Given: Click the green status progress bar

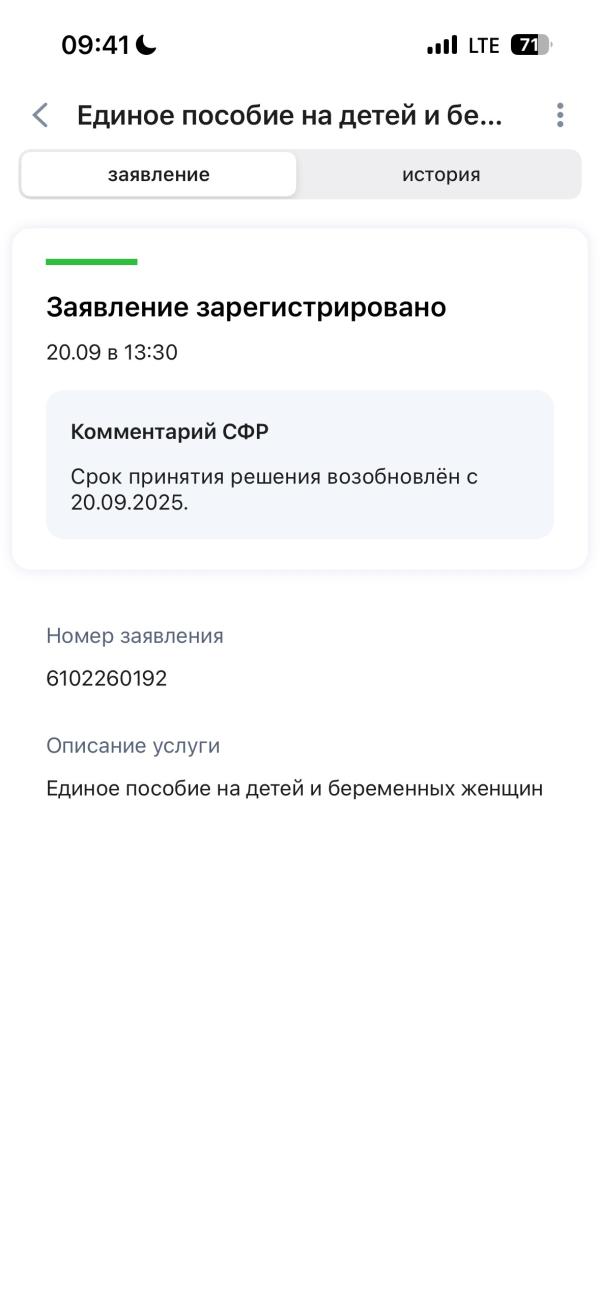Looking at the screenshot, I should click(x=91, y=262).
